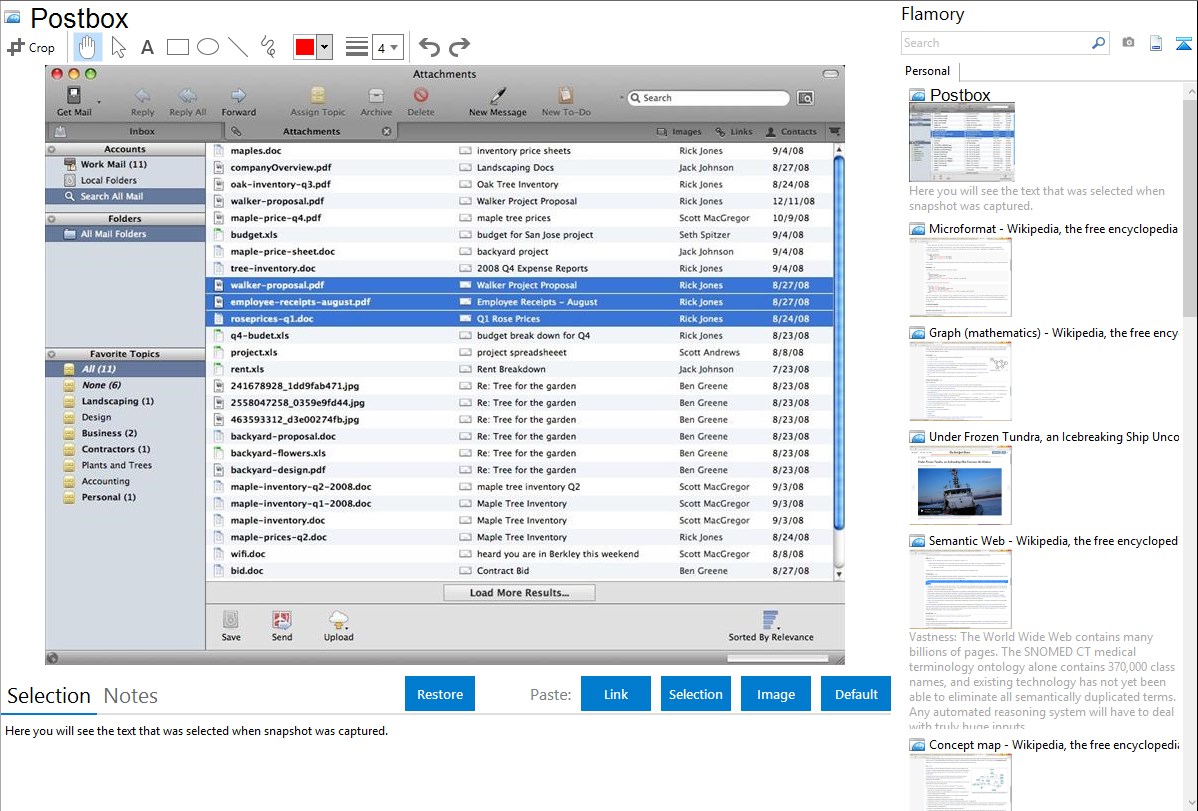Image resolution: width=1198 pixels, height=811 pixels.
Task: Undo the last edit
Action: point(429,47)
